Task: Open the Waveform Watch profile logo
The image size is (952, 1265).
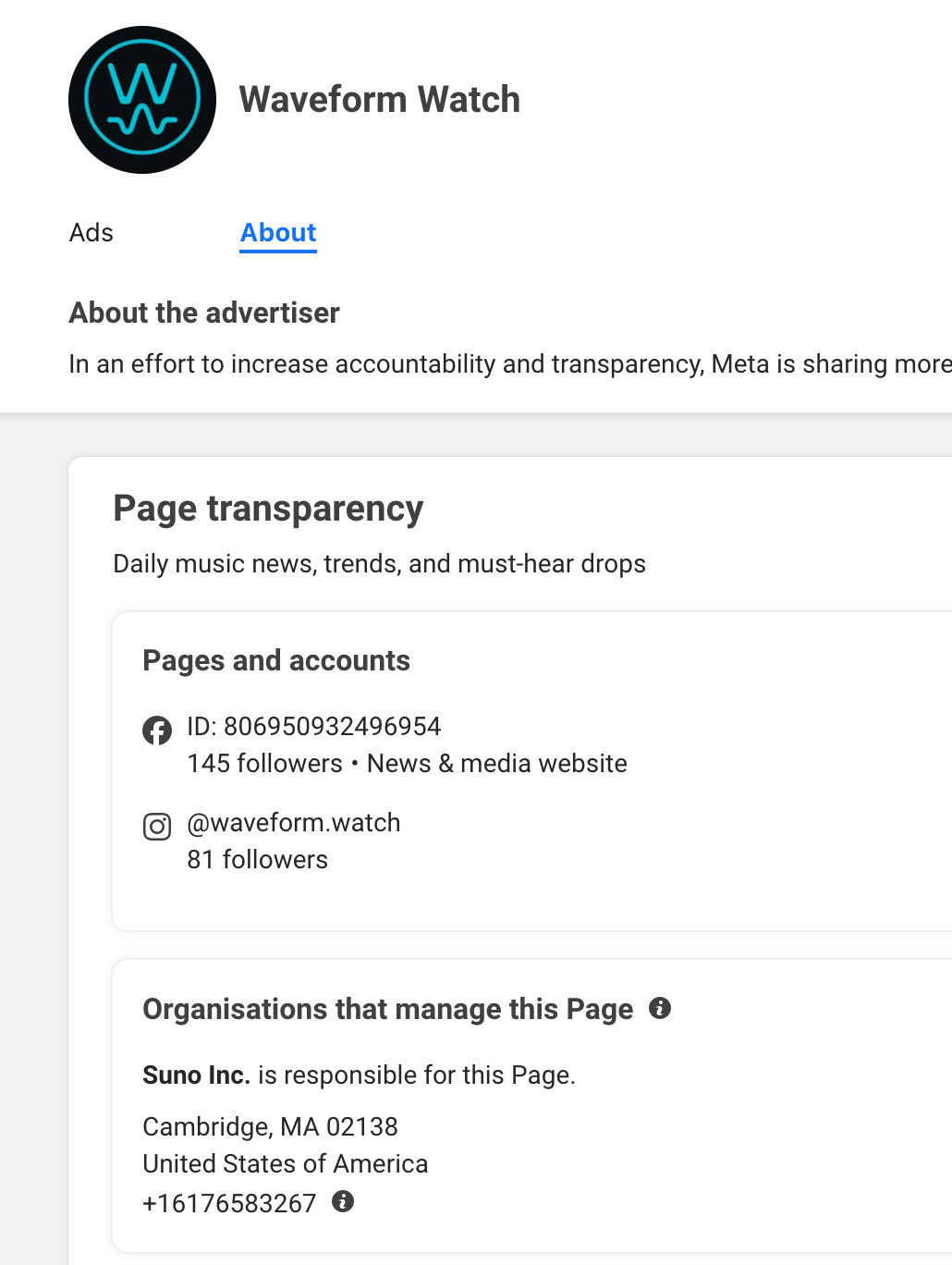Action: [142, 100]
